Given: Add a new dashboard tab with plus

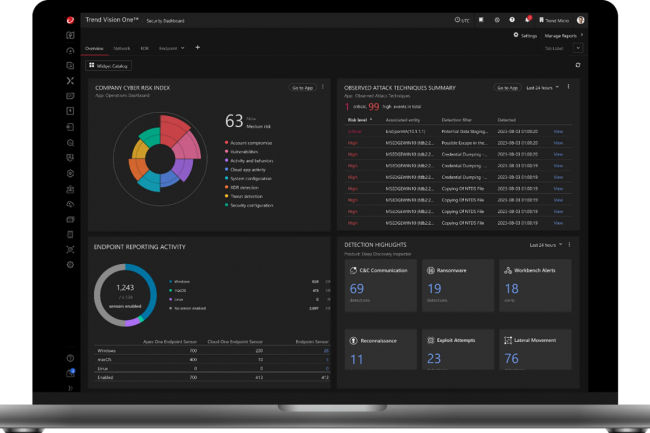Looking at the screenshot, I should point(197,47).
